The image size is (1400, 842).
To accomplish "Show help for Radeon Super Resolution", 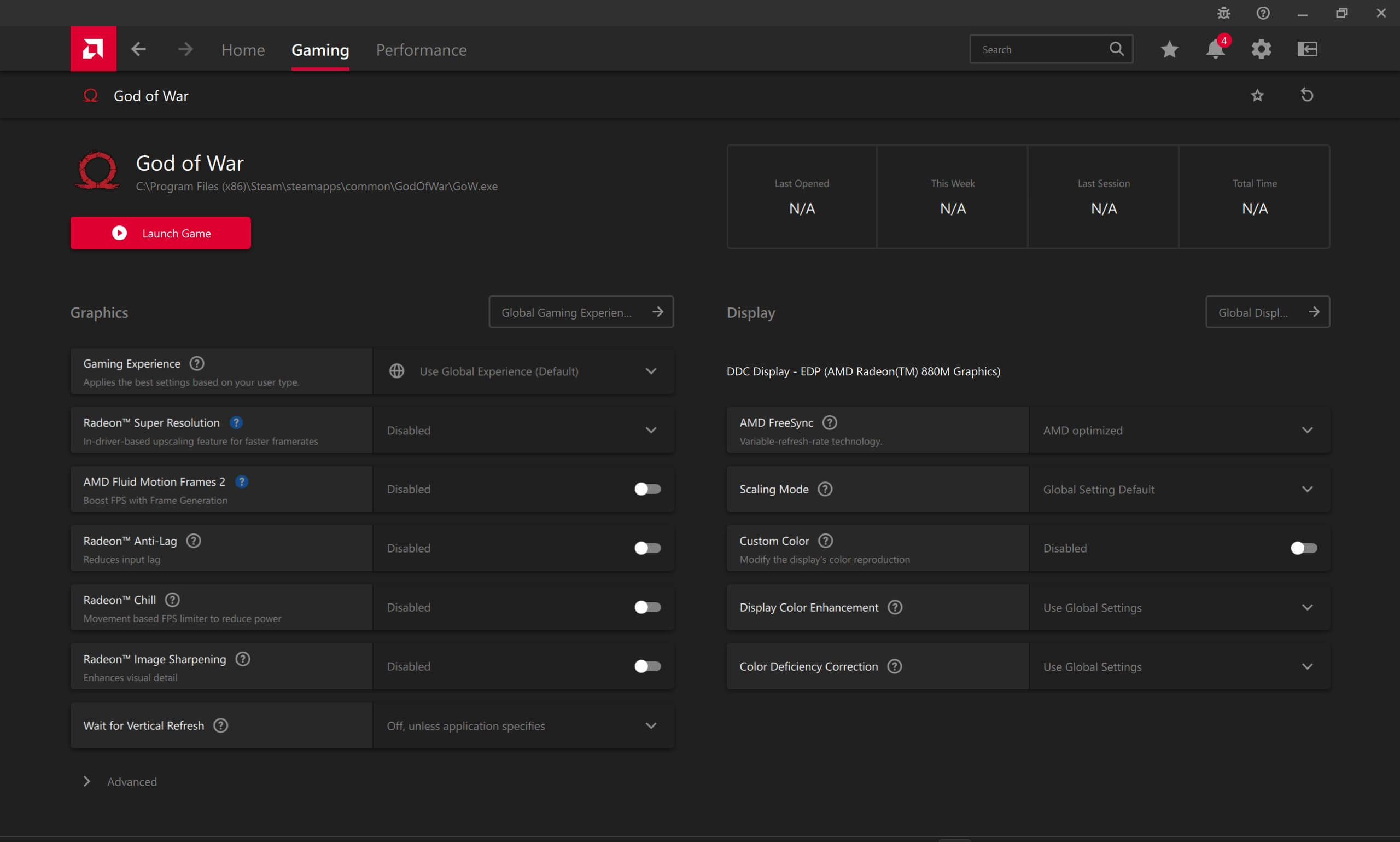I will click(236, 422).
